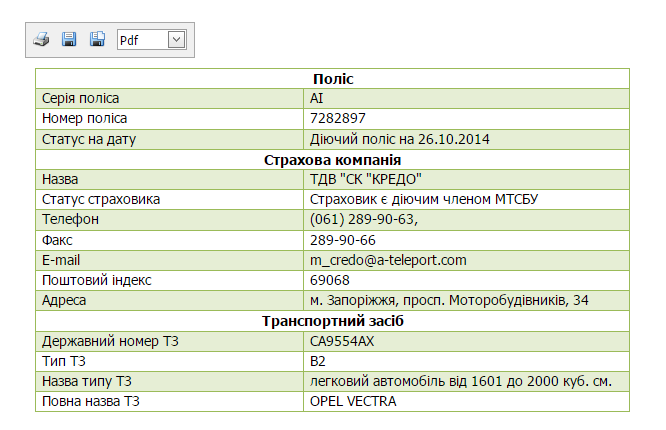666x430 pixels.
Task: Click the vehicle type B2 cell
Action: [466, 361]
